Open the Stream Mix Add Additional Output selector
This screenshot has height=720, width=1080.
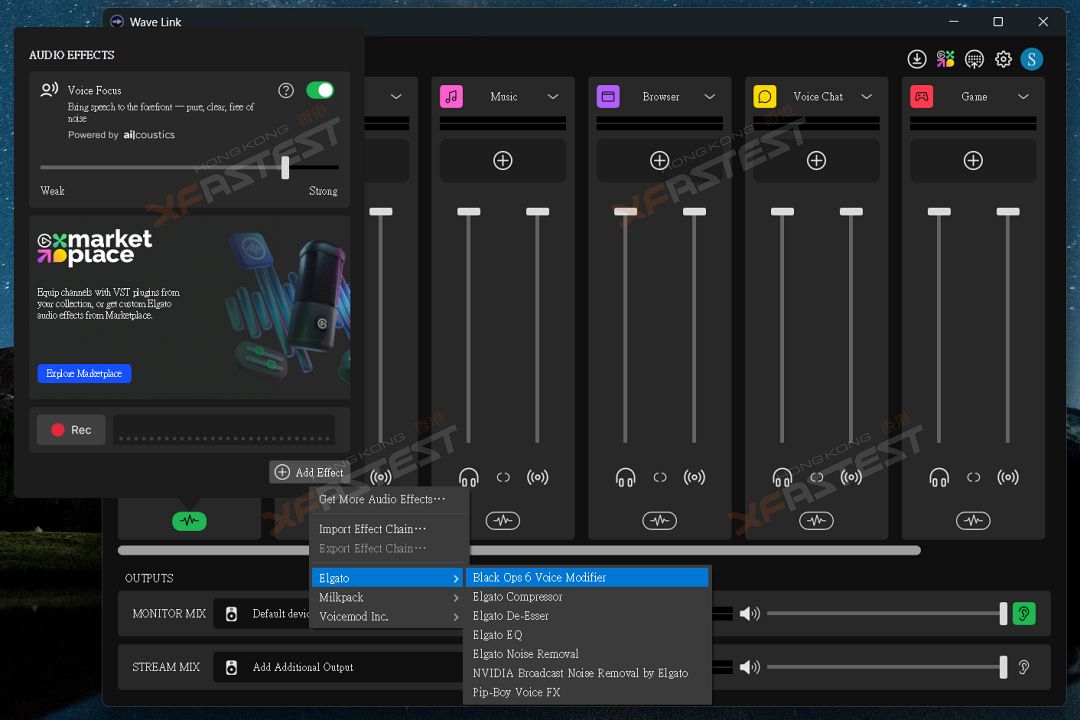338,667
